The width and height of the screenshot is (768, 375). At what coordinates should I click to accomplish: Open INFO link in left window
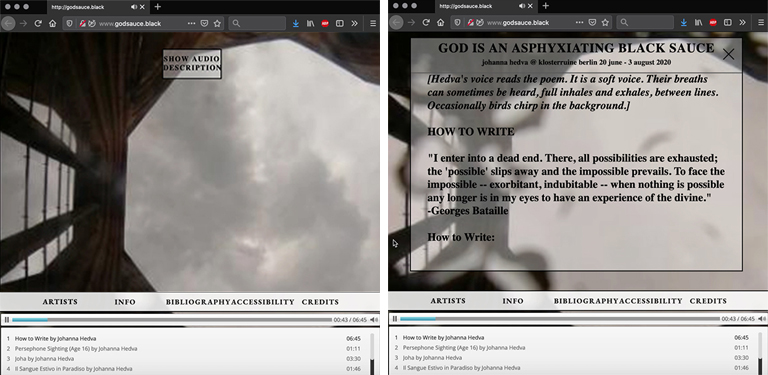point(125,302)
